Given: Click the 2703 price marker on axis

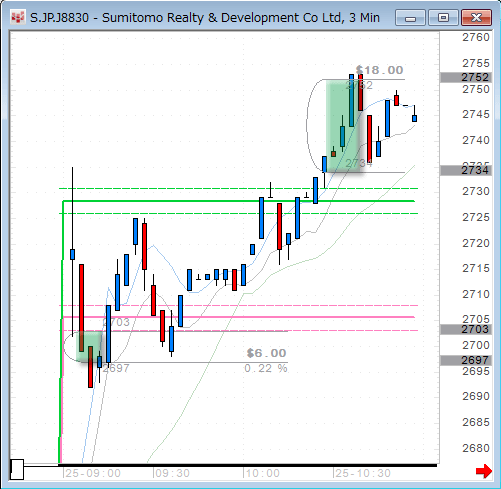Looking at the screenshot, I should (x=466, y=329).
